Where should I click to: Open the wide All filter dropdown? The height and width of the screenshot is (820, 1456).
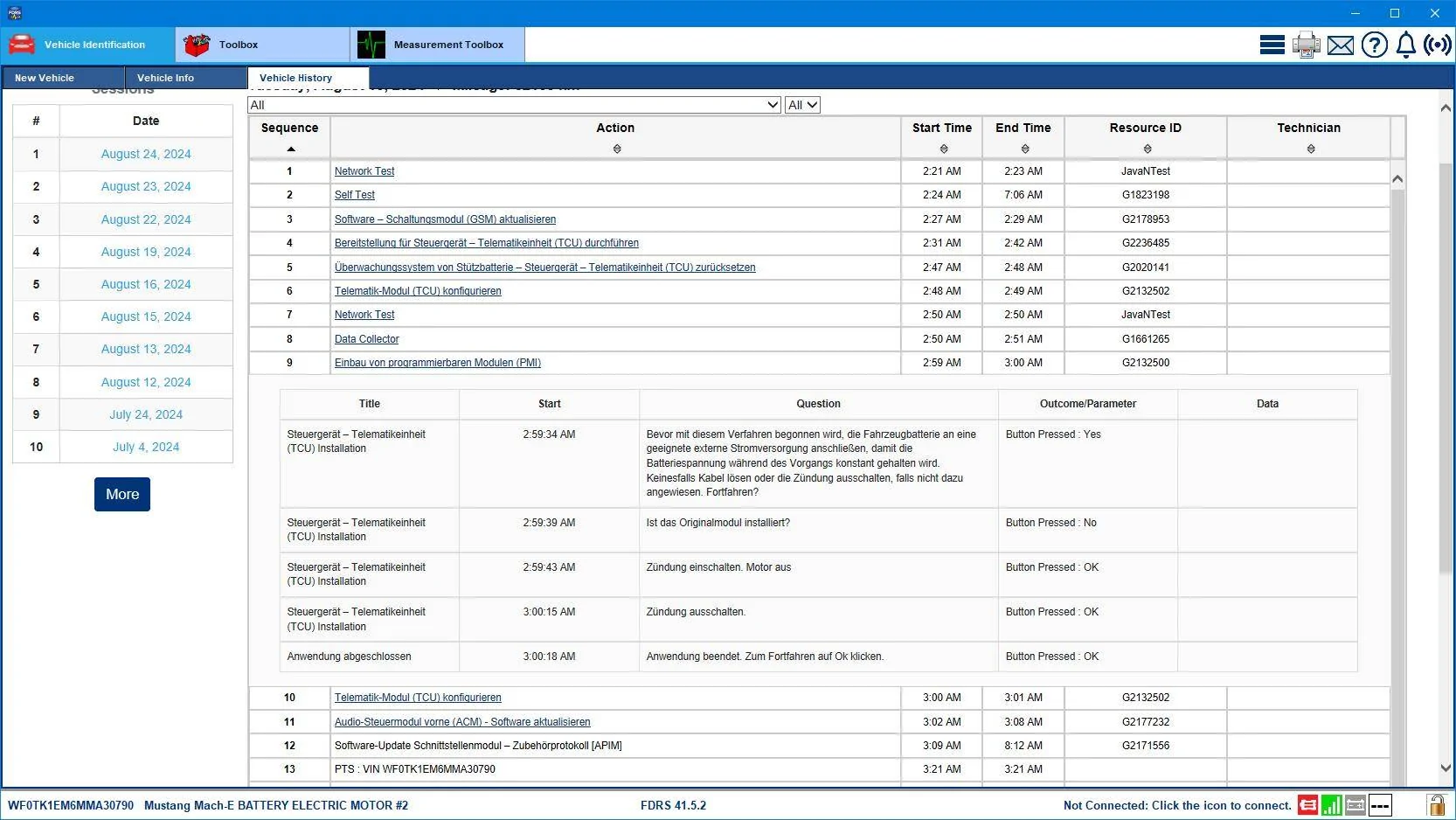click(514, 105)
